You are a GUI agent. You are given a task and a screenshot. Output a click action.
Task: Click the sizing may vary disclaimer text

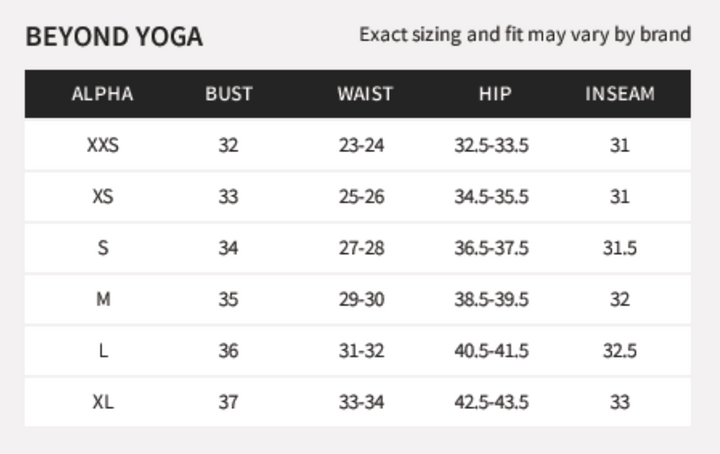[x=525, y=35]
